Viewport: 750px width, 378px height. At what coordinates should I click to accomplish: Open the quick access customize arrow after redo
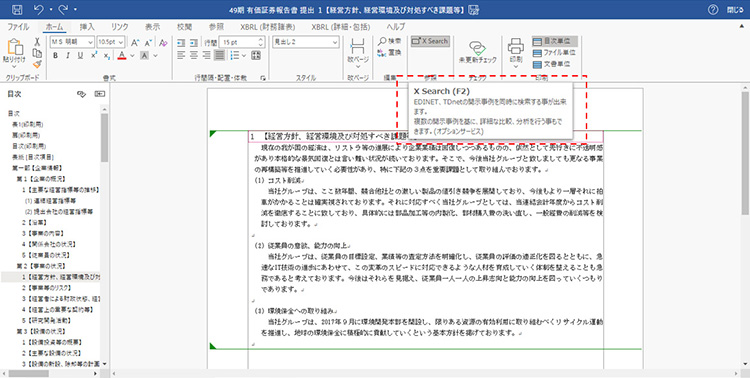(x=75, y=9)
